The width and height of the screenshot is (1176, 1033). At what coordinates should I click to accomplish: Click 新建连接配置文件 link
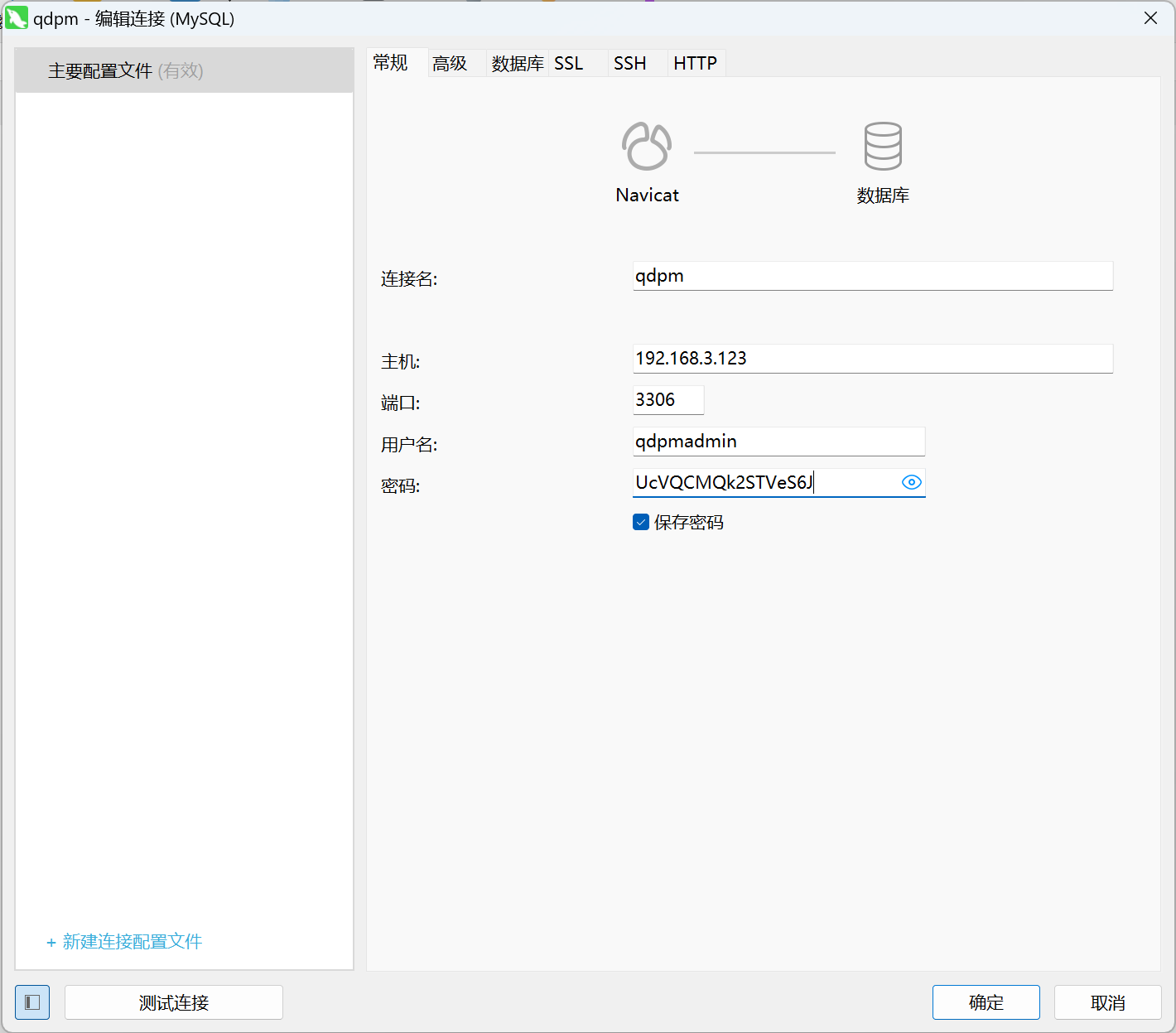pyautogui.click(x=124, y=942)
